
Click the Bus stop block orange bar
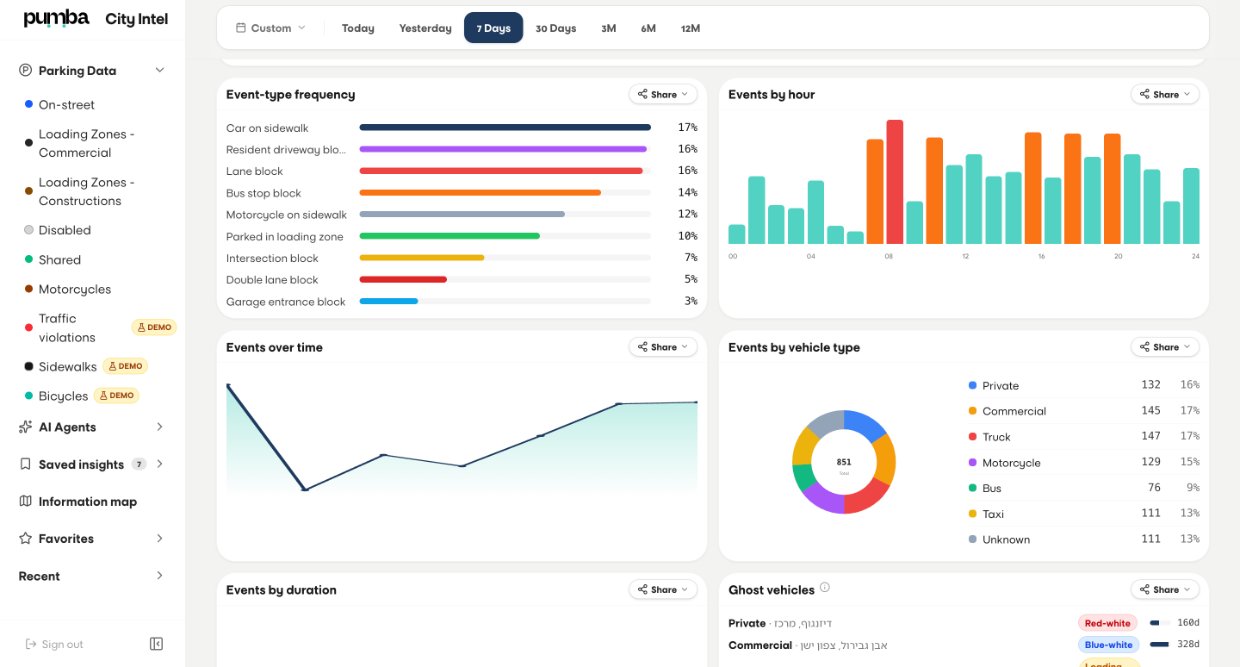pyautogui.click(x=480, y=192)
